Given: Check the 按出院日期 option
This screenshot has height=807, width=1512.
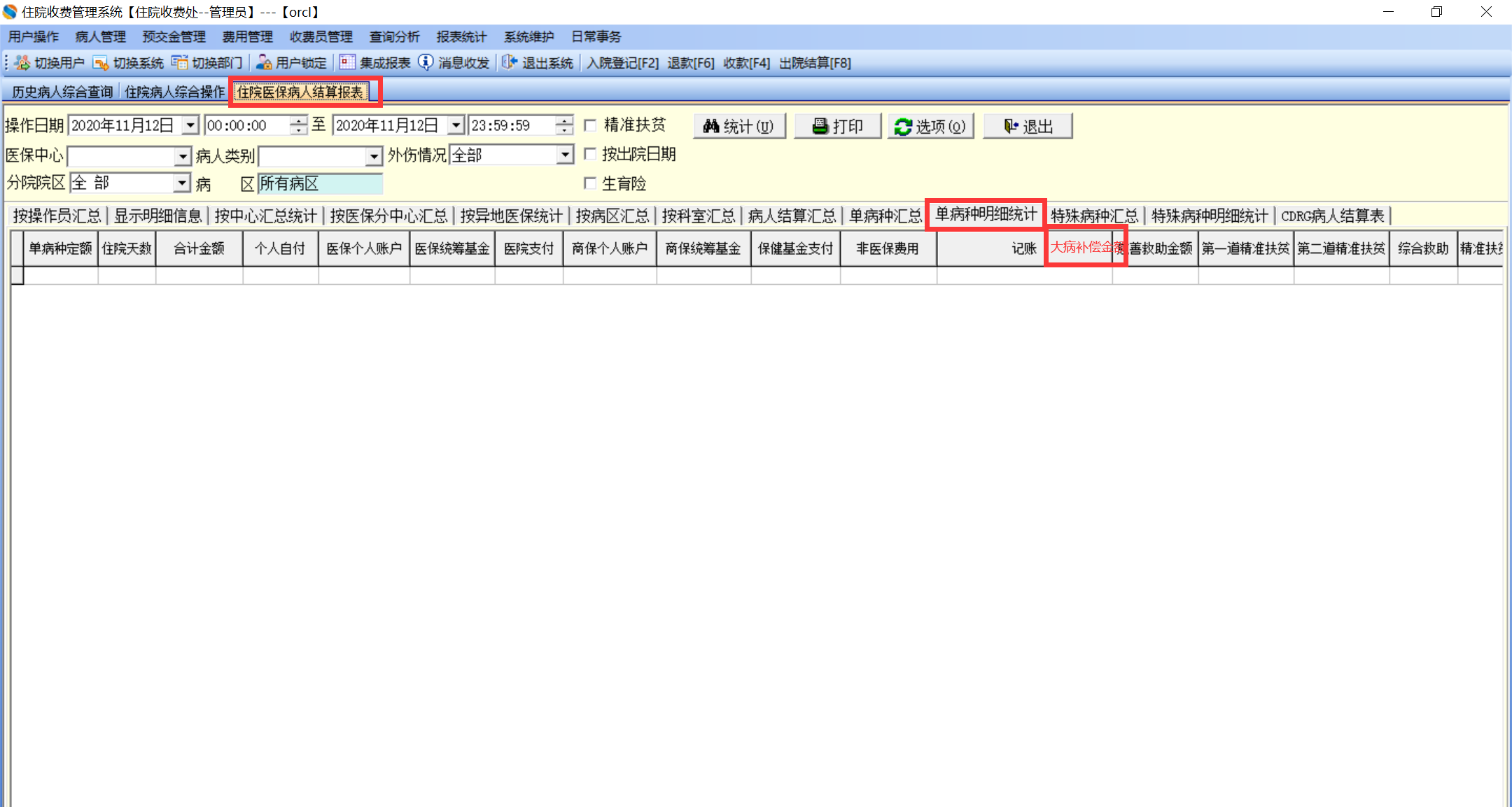Looking at the screenshot, I should (590, 154).
